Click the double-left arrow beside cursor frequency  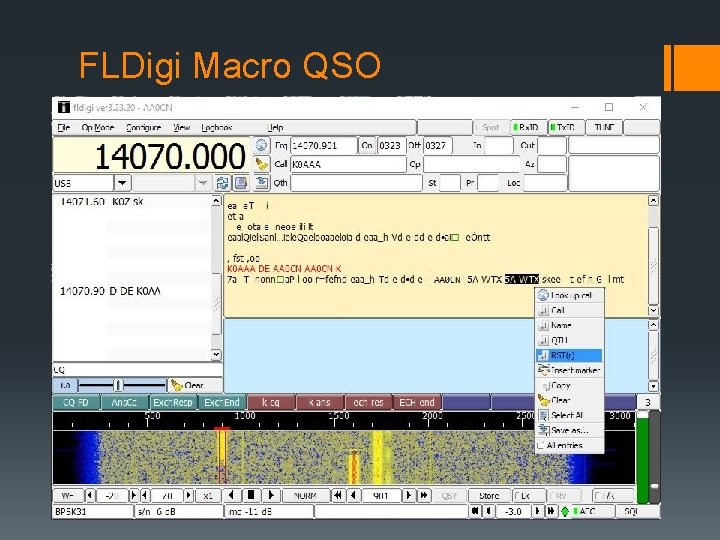point(338,495)
